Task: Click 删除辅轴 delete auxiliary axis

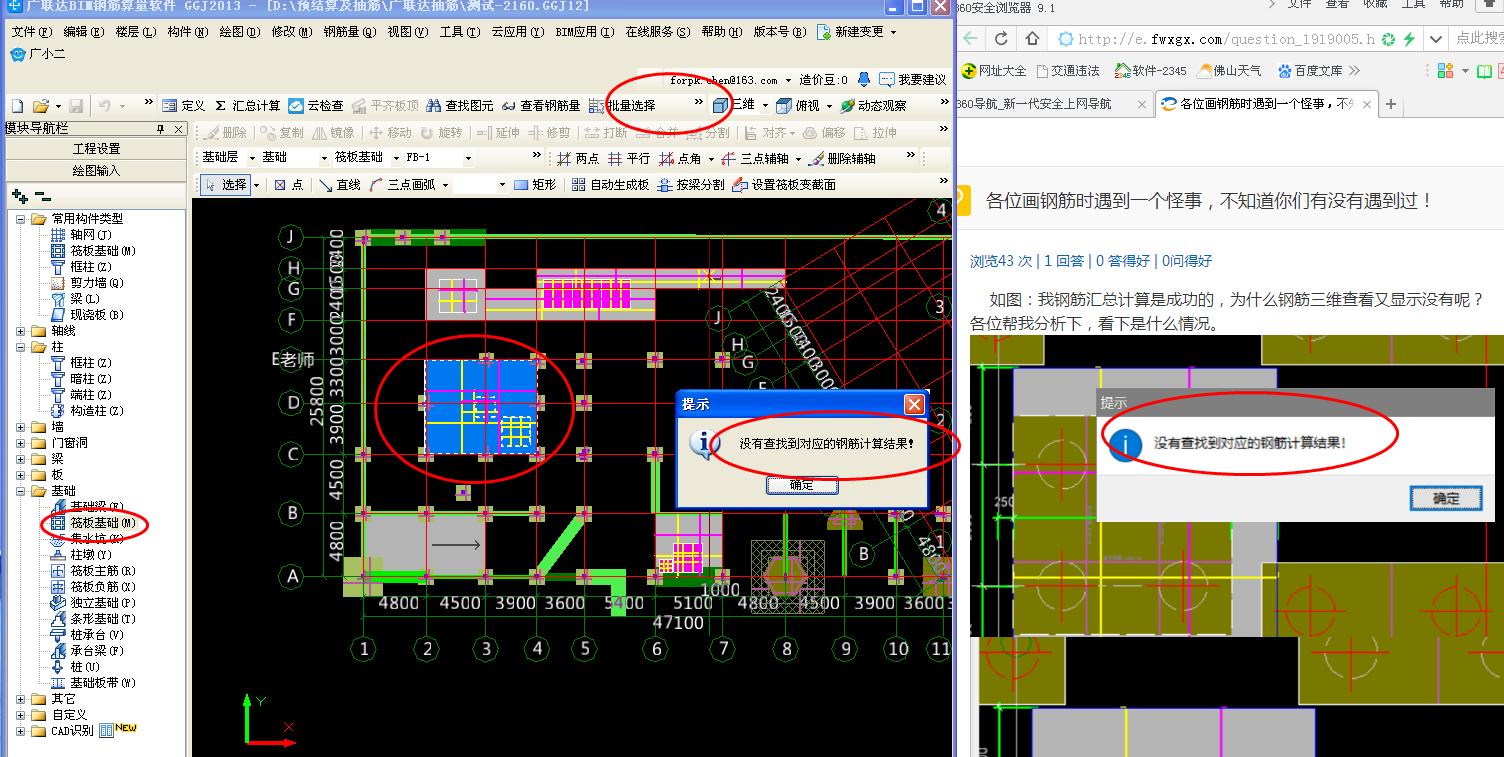Action: pos(842,158)
